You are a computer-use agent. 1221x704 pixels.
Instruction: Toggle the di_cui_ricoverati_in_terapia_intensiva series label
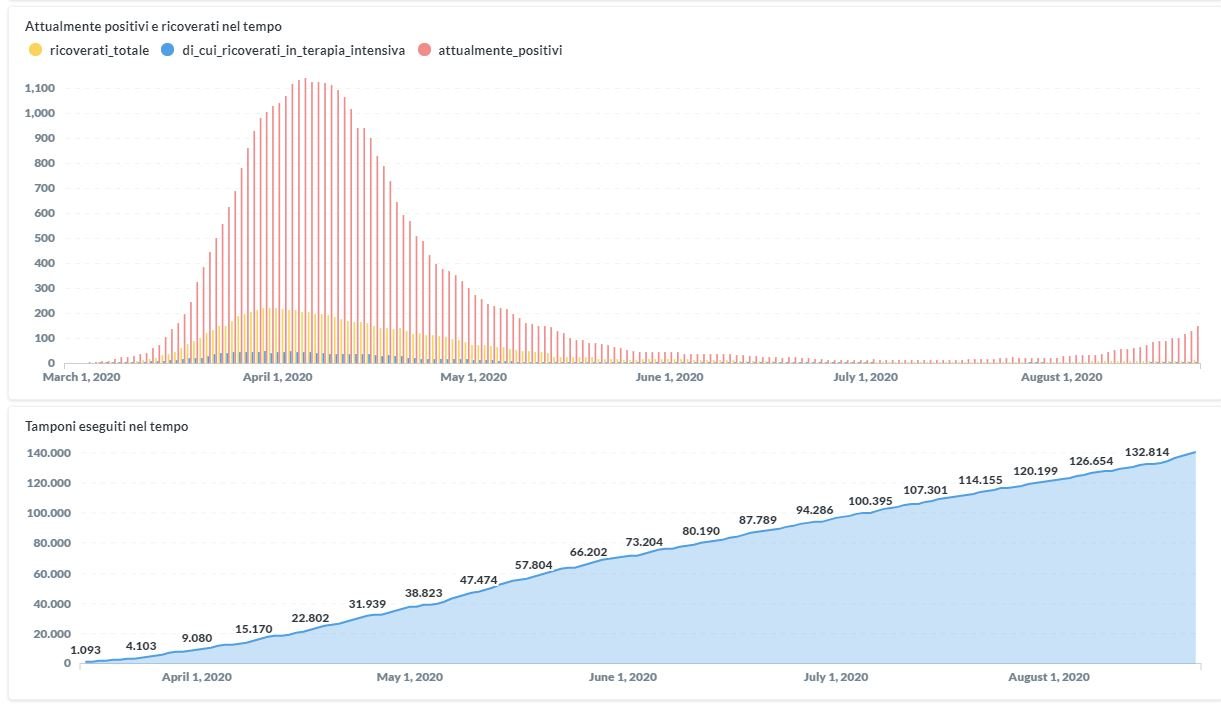pos(293,50)
